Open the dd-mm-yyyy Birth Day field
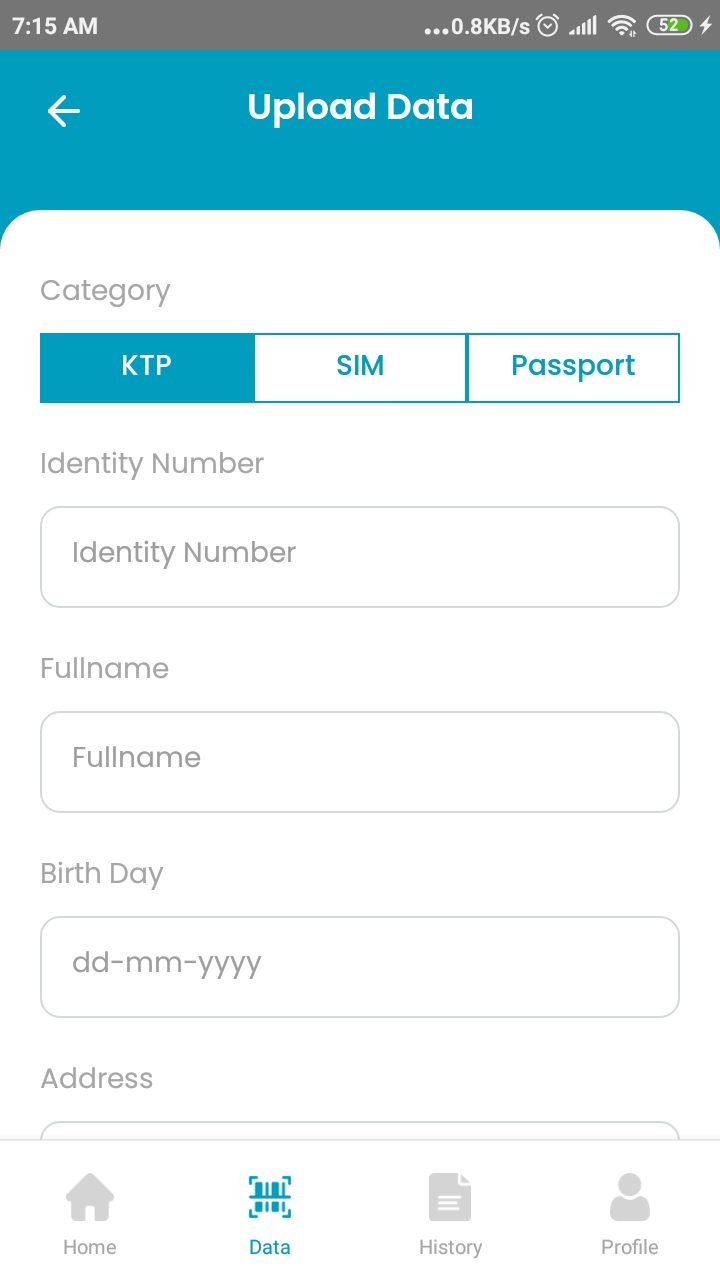Screen dimensions: 720x1280 point(360,967)
